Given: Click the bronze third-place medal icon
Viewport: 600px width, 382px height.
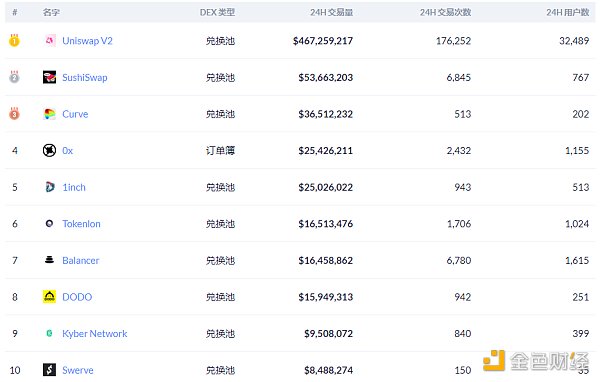Looking at the screenshot, I should coord(15,114).
